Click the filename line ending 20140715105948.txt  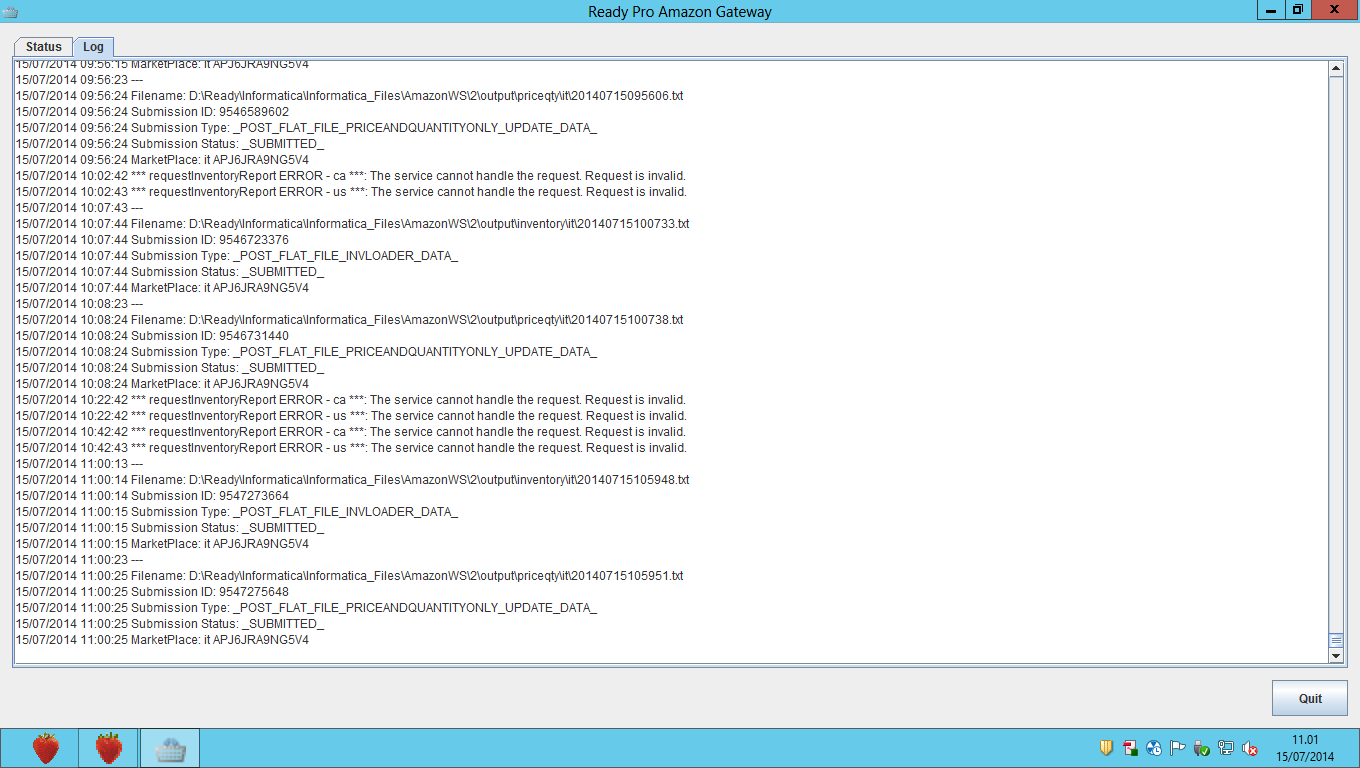tap(352, 480)
